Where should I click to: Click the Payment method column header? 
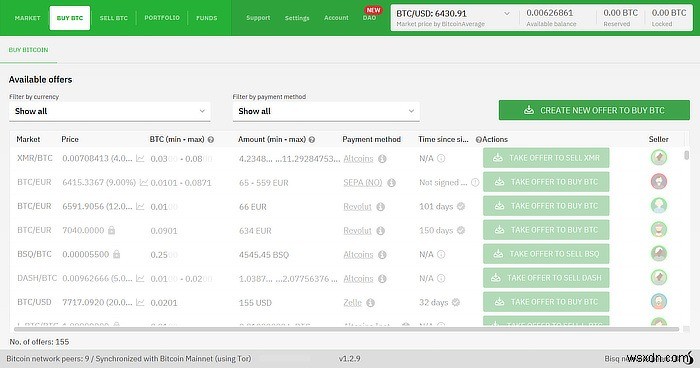371,139
